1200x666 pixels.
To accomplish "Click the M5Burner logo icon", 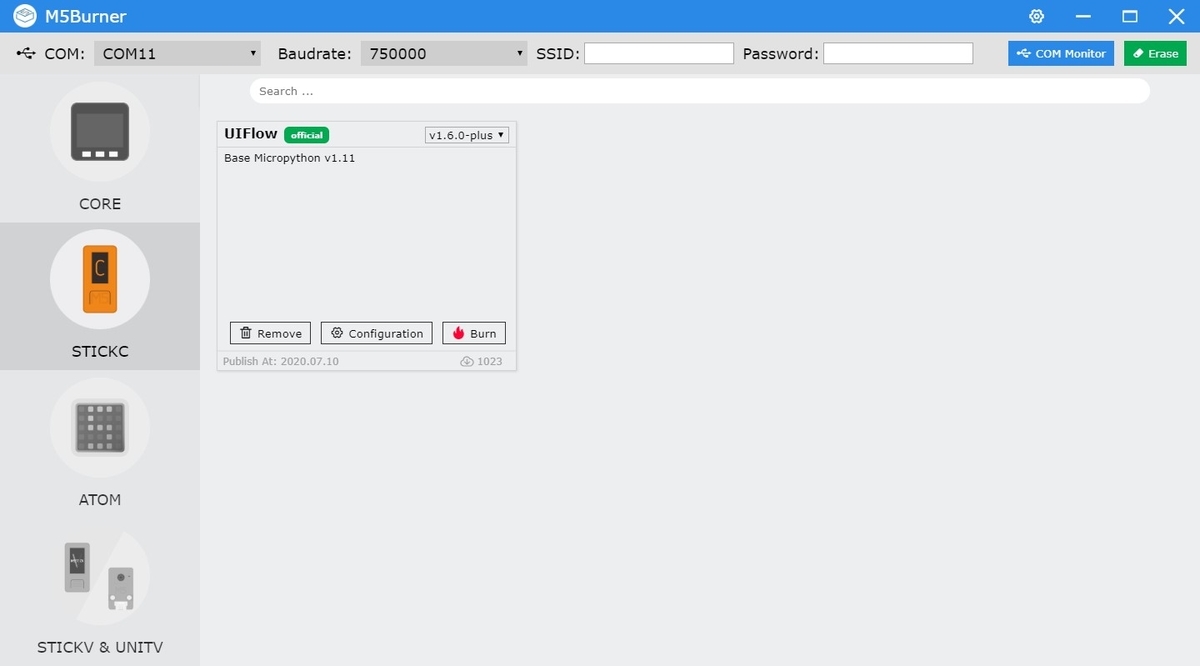I will [x=25, y=16].
